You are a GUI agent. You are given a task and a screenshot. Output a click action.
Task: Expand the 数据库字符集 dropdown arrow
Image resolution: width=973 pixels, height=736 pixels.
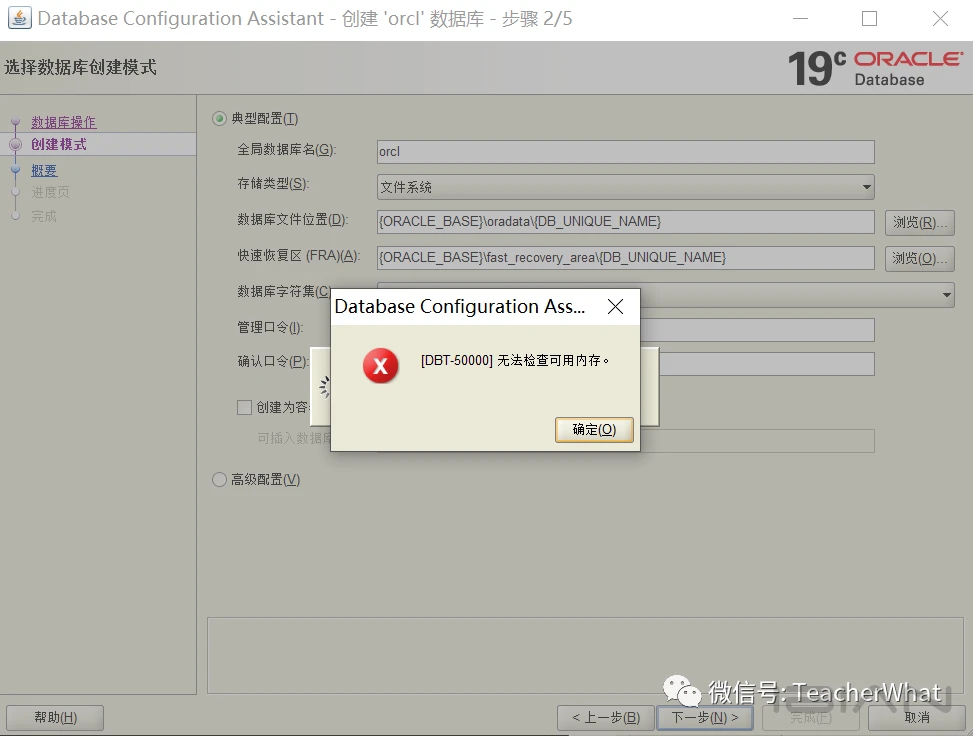click(946, 294)
